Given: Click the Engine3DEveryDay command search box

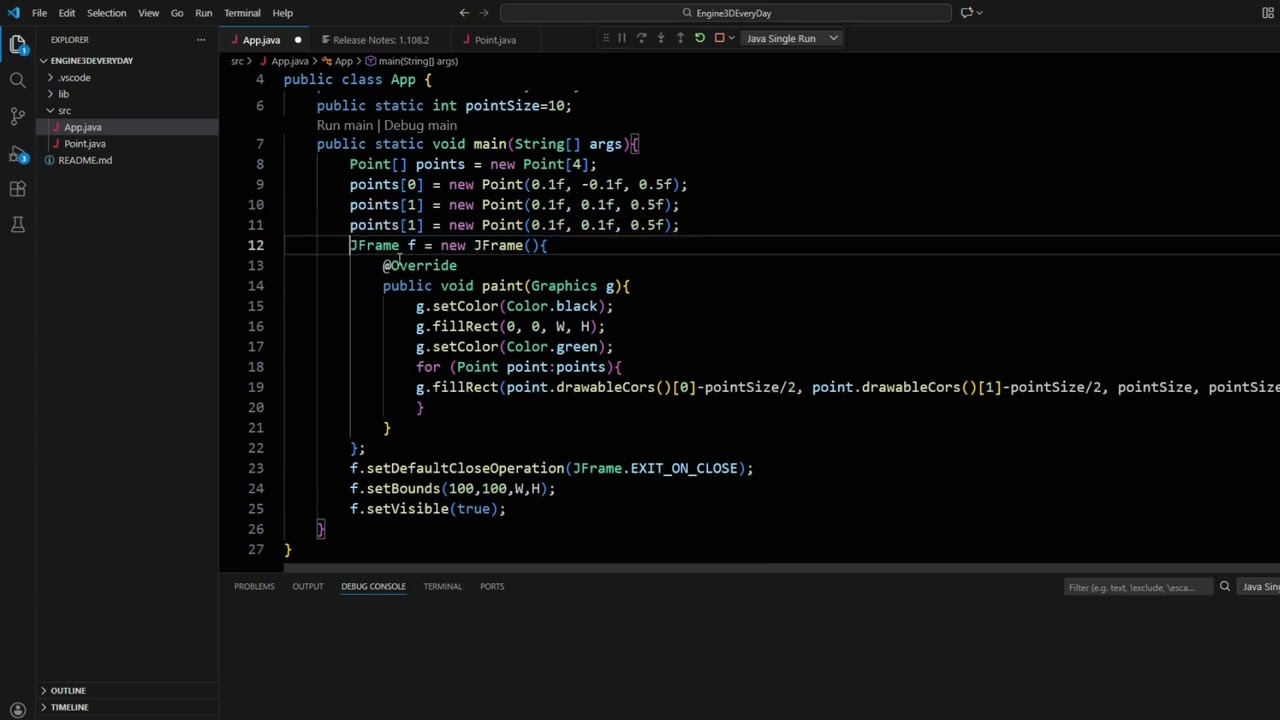Looking at the screenshot, I should tap(726, 13).
